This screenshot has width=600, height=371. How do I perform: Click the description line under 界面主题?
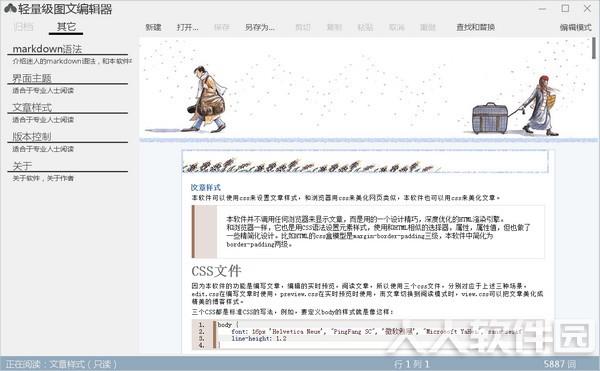pos(43,91)
